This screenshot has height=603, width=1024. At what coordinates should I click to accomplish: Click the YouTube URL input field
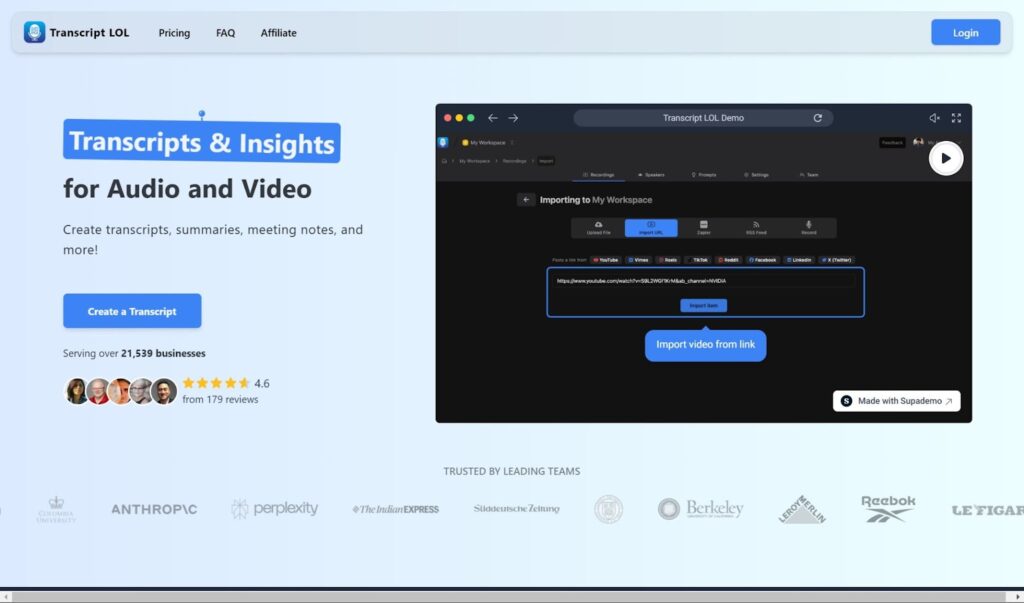[704, 281]
